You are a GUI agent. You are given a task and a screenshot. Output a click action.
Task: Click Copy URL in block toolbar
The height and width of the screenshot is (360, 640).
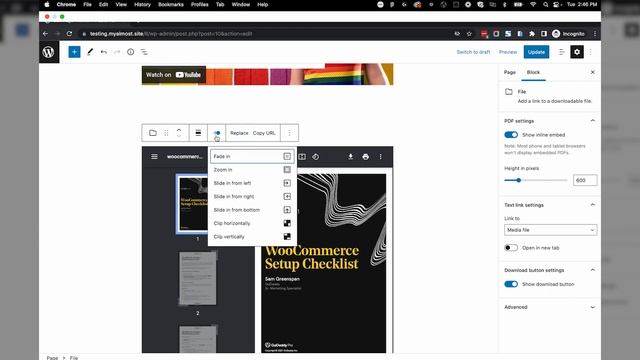[264, 133]
